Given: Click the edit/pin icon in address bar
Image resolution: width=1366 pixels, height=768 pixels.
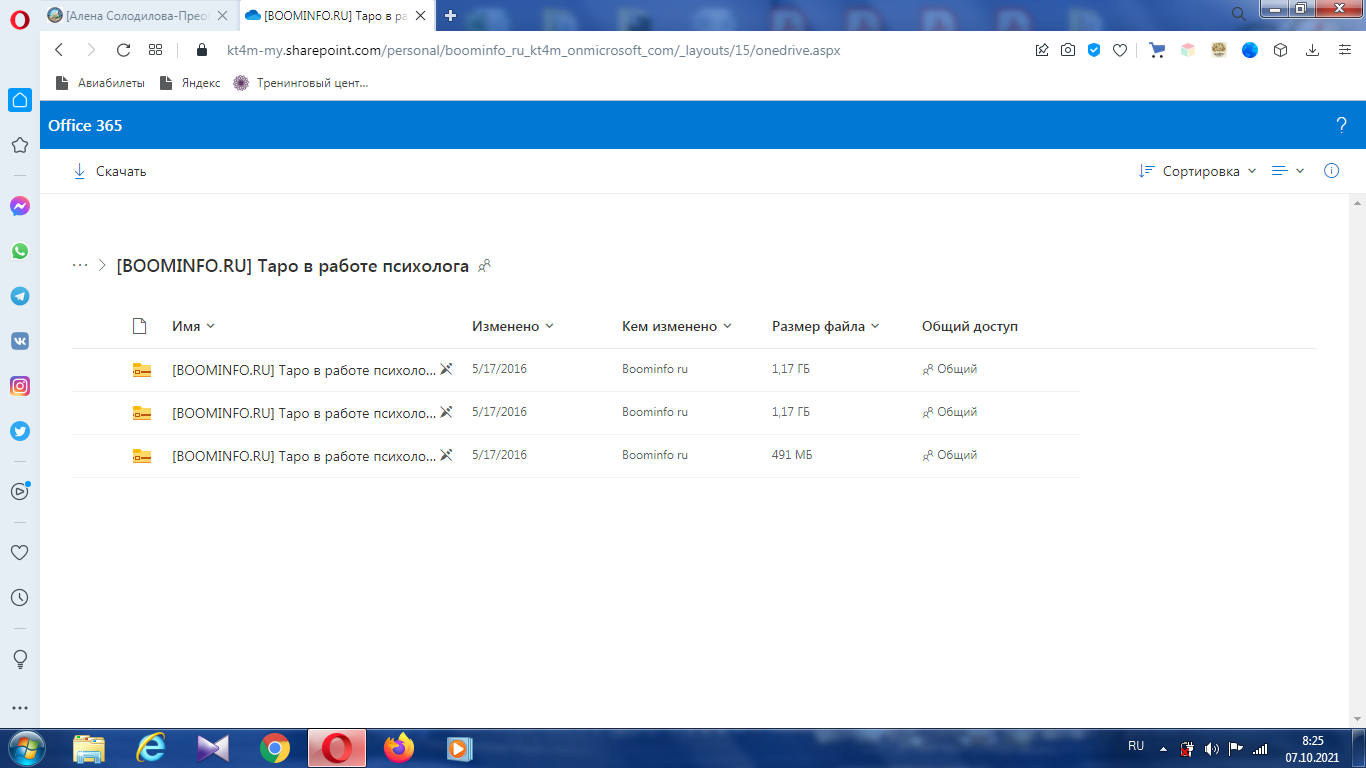Looking at the screenshot, I should coord(1042,50).
